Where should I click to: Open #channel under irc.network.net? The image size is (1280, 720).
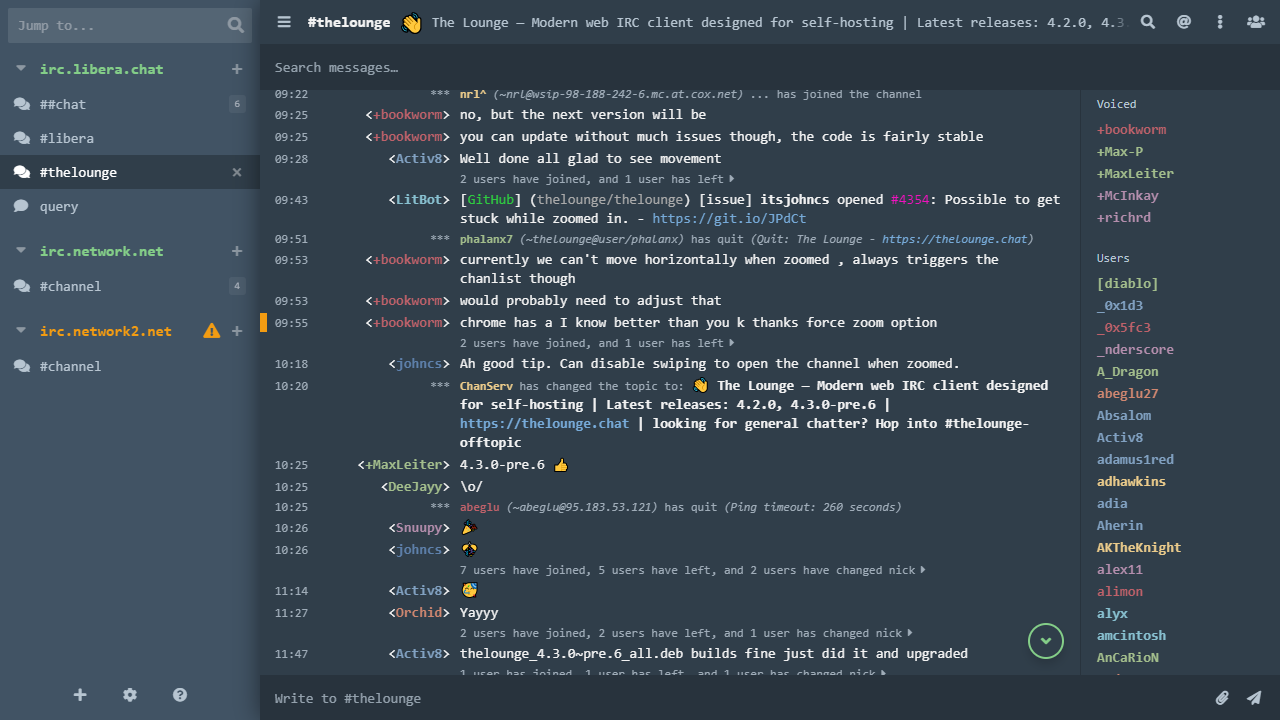[130, 286]
